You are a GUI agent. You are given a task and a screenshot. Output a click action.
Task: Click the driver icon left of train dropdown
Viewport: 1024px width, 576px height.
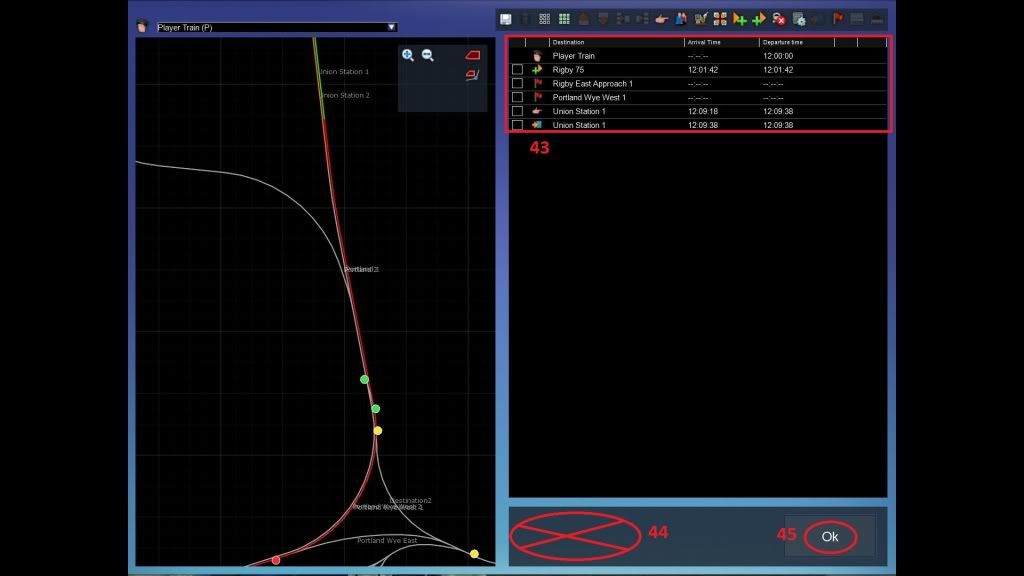(142, 27)
